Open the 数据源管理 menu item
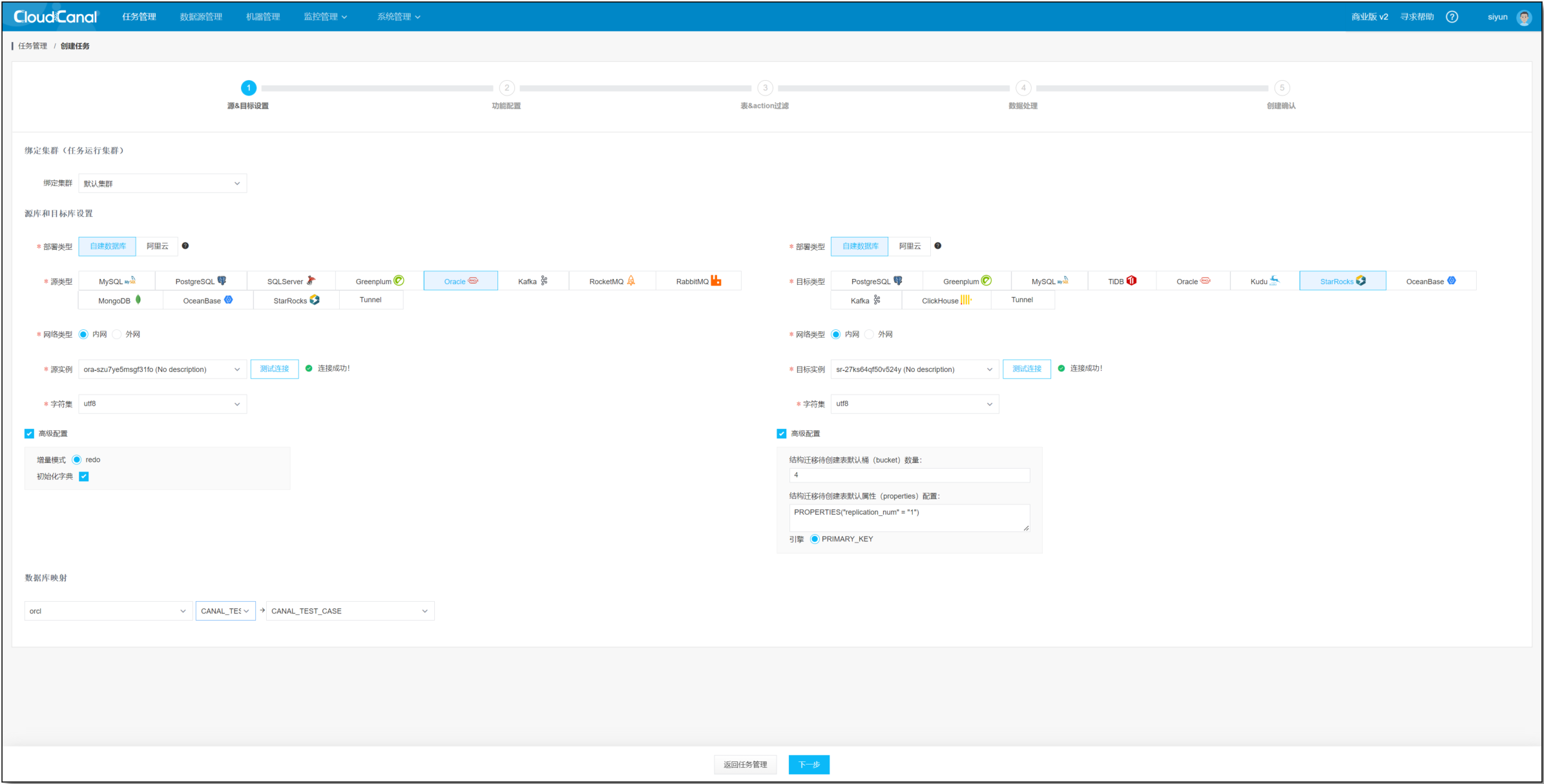This screenshot has width=1544, height=784. click(201, 17)
